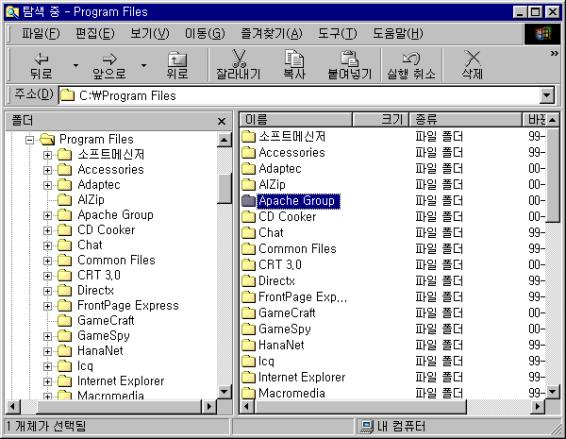Close the 폴더 folders pane
This screenshot has height=439, width=566.
(222, 121)
